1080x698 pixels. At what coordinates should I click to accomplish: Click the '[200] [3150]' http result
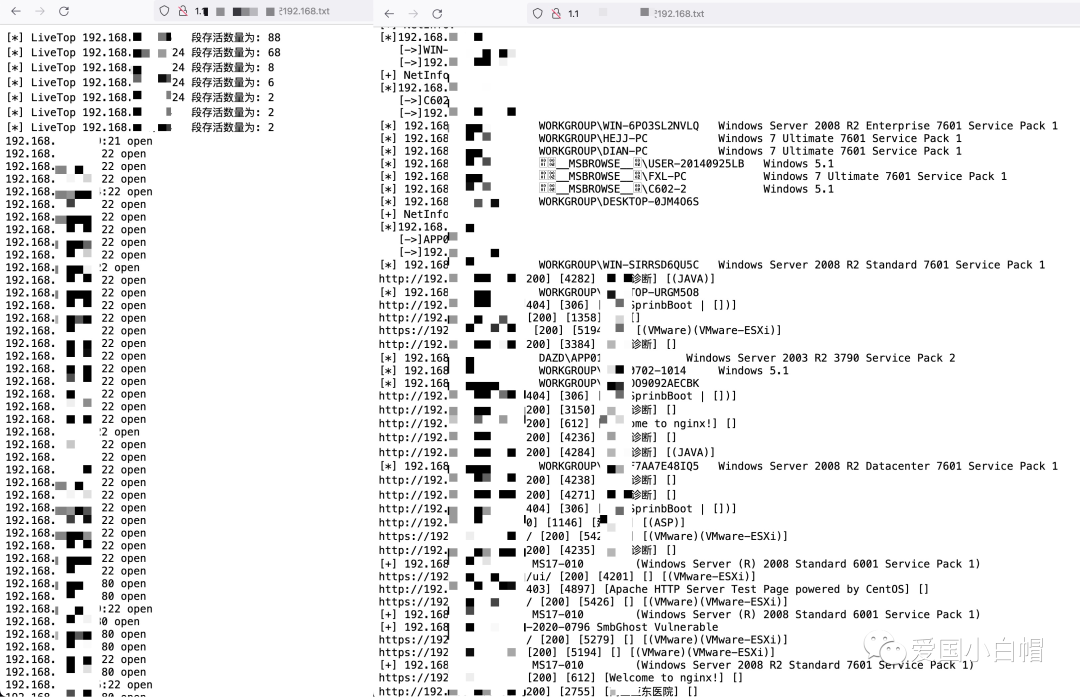(528, 409)
